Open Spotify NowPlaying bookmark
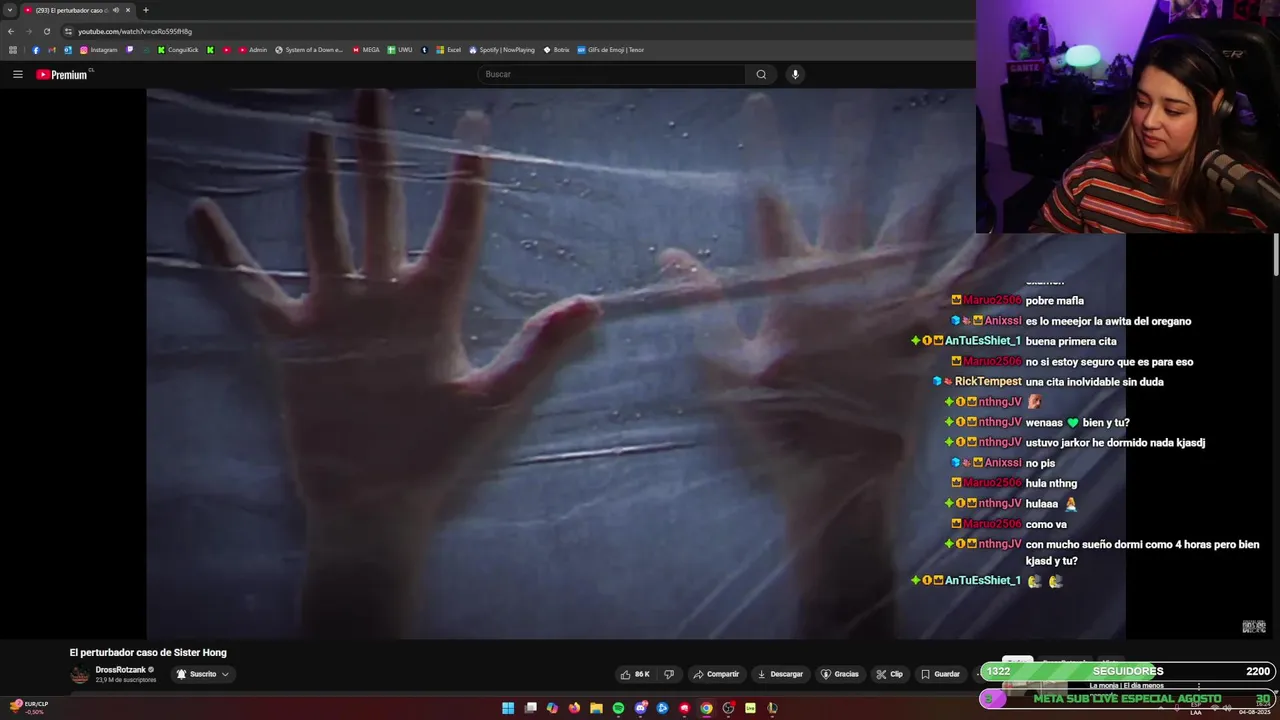Viewport: 1280px width, 720px height. point(502,49)
